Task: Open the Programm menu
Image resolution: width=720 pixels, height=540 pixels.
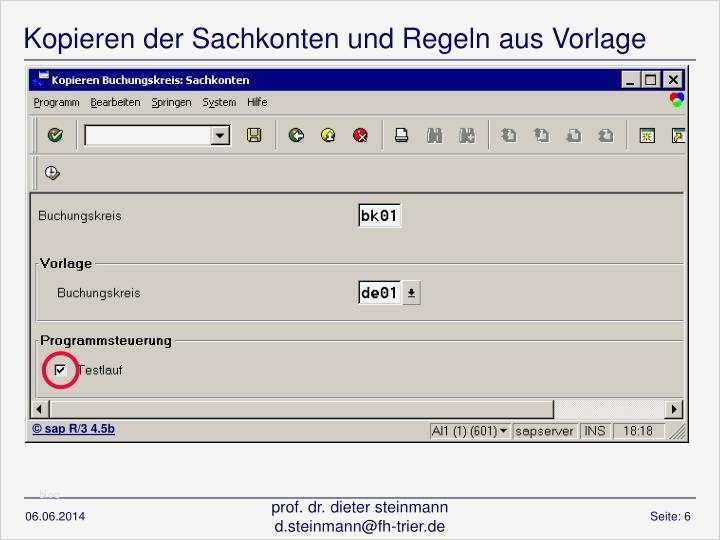Action: pos(56,102)
